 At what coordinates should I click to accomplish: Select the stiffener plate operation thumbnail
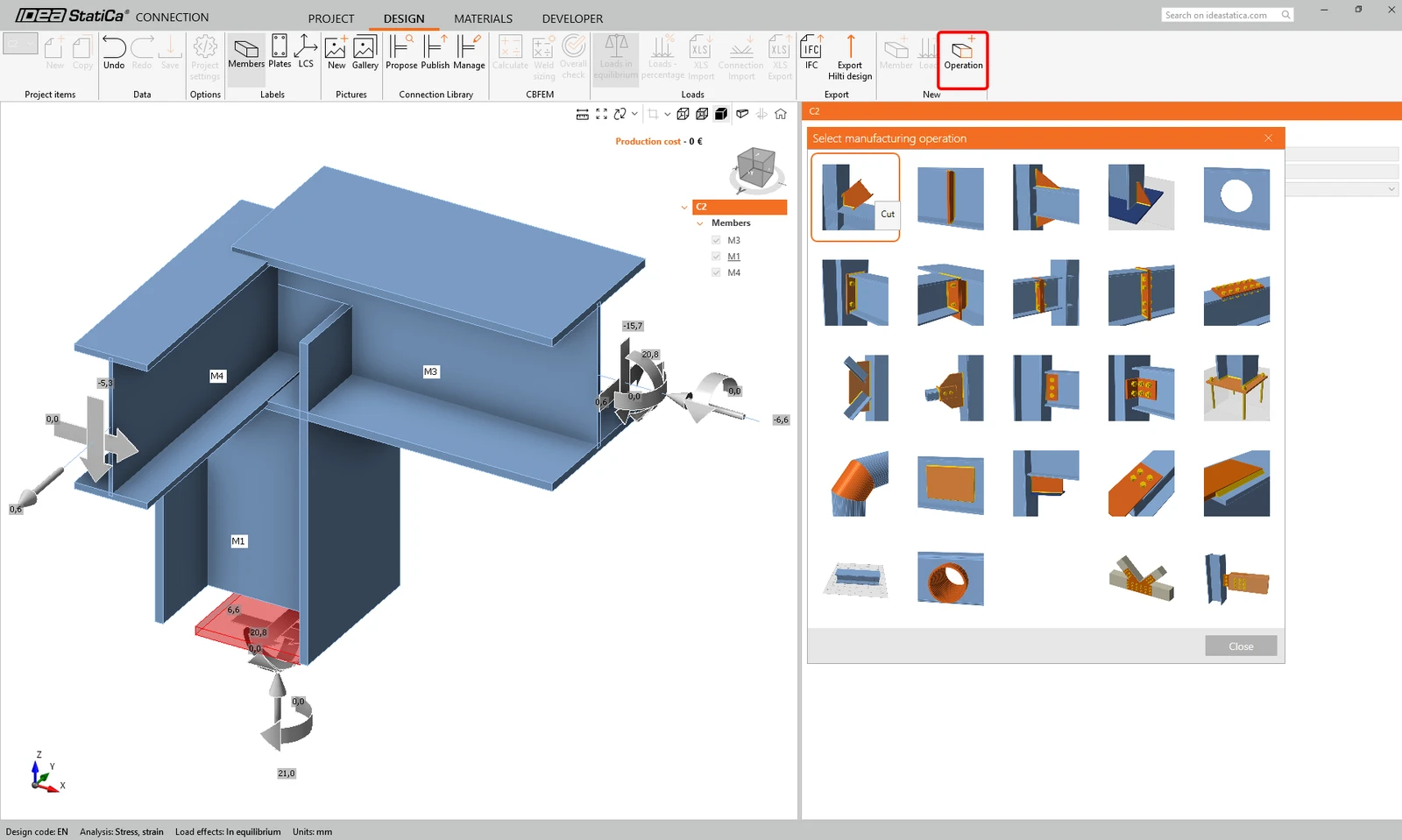[951, 197]
